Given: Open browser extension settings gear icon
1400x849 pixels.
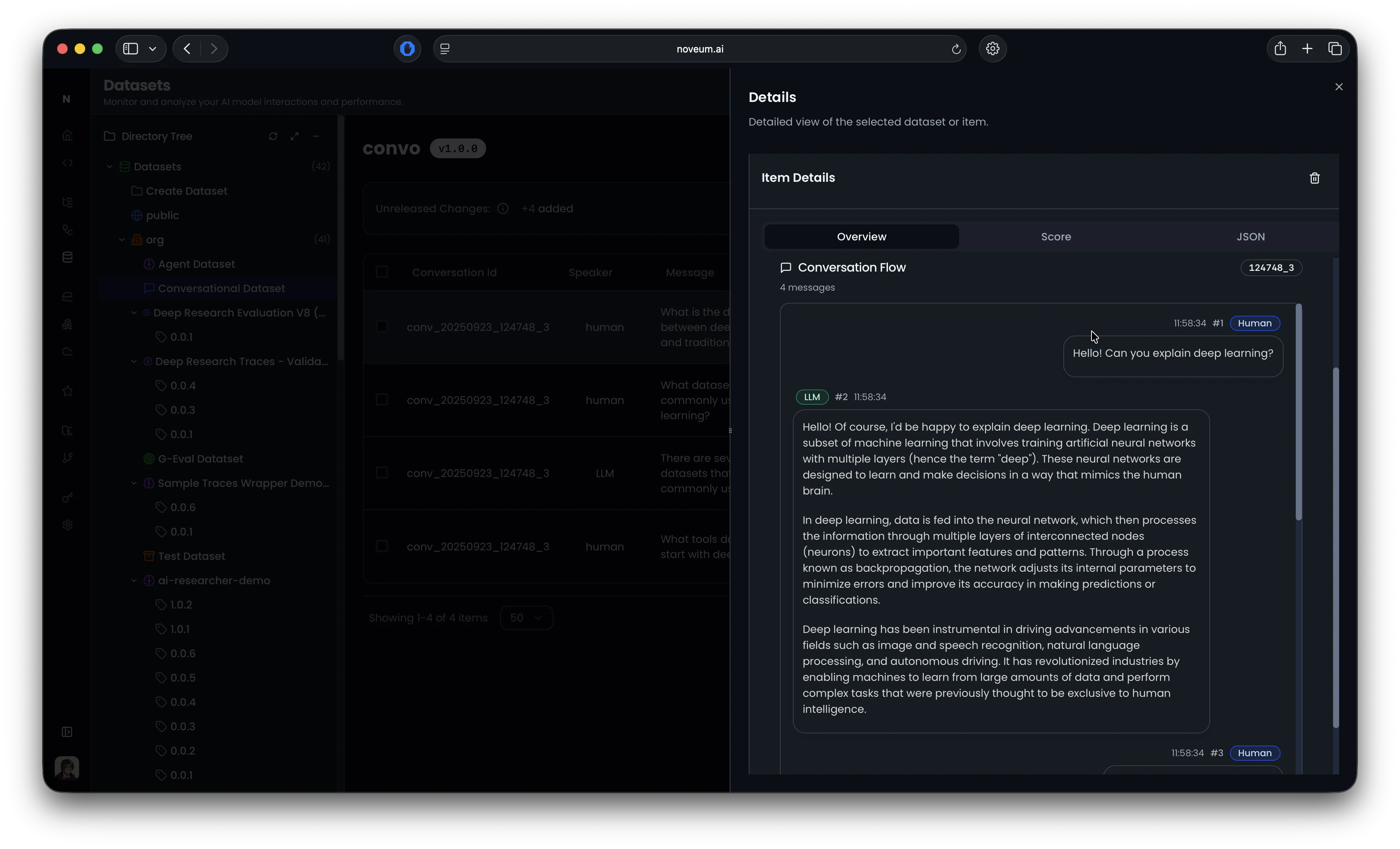Looking at the screenshot, I should [992, 49].
